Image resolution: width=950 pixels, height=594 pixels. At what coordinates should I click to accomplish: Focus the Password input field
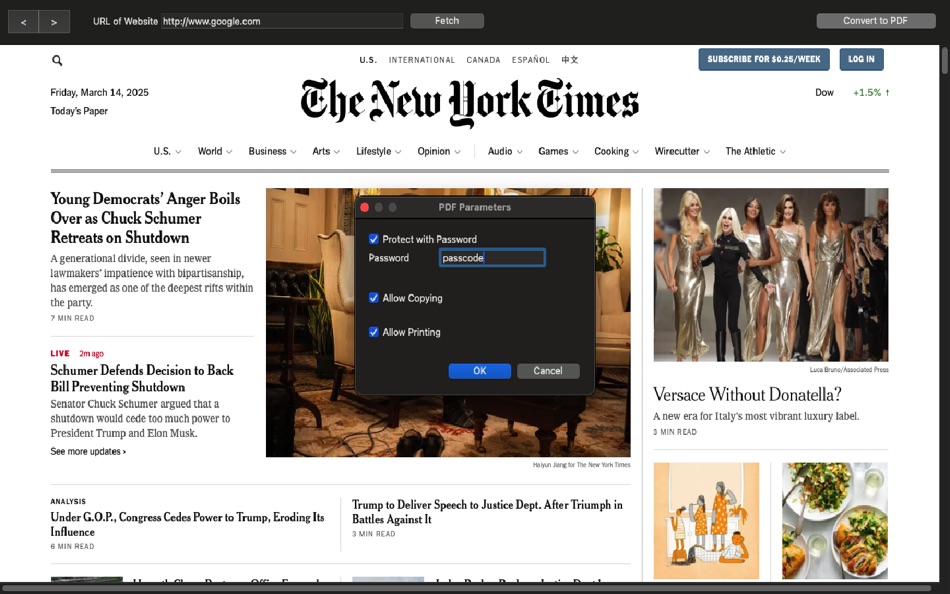coord(492,258)
